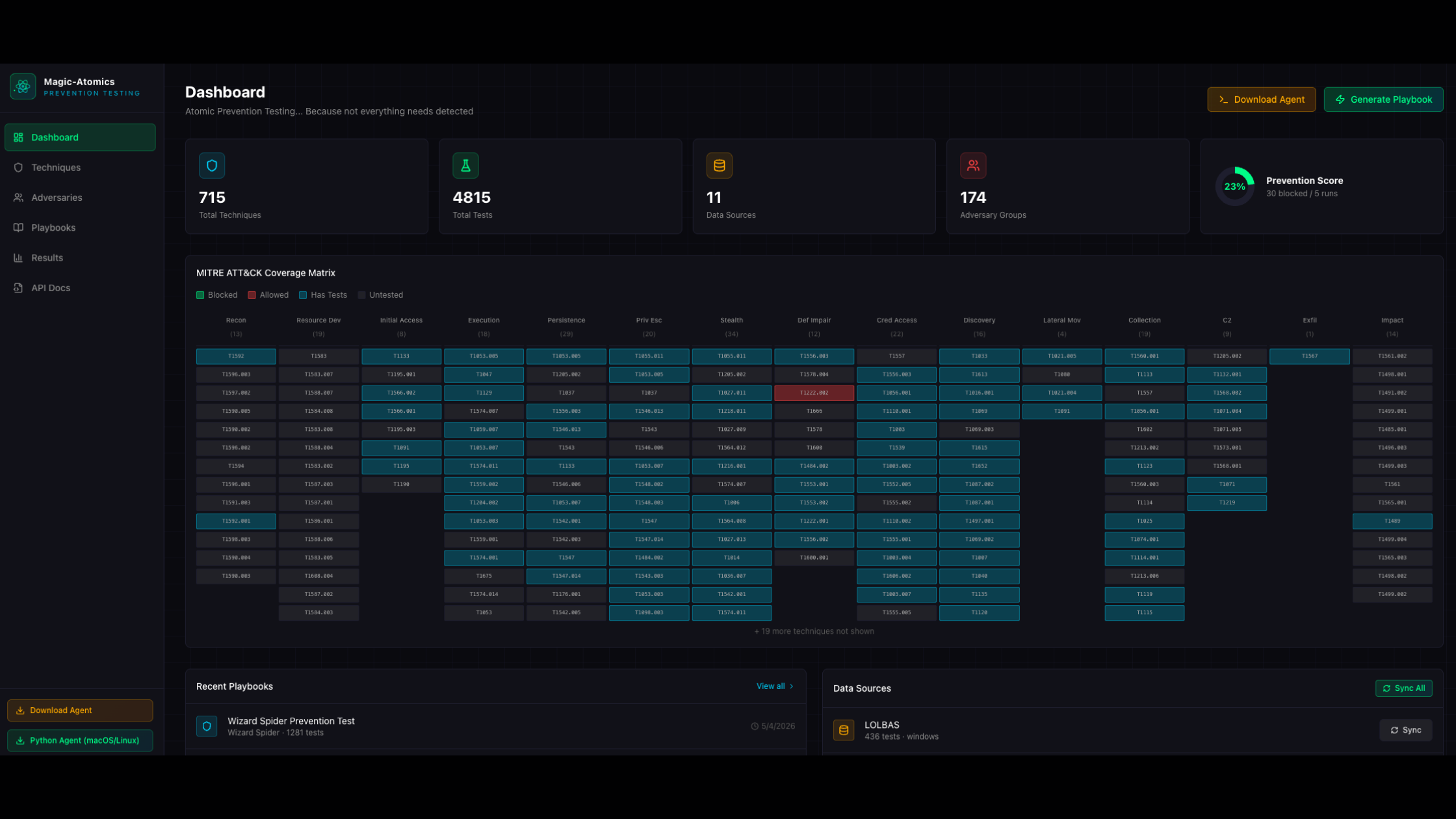
Task: Select the T1098.003 cell under Priv Esc
Action: [649, 613]
